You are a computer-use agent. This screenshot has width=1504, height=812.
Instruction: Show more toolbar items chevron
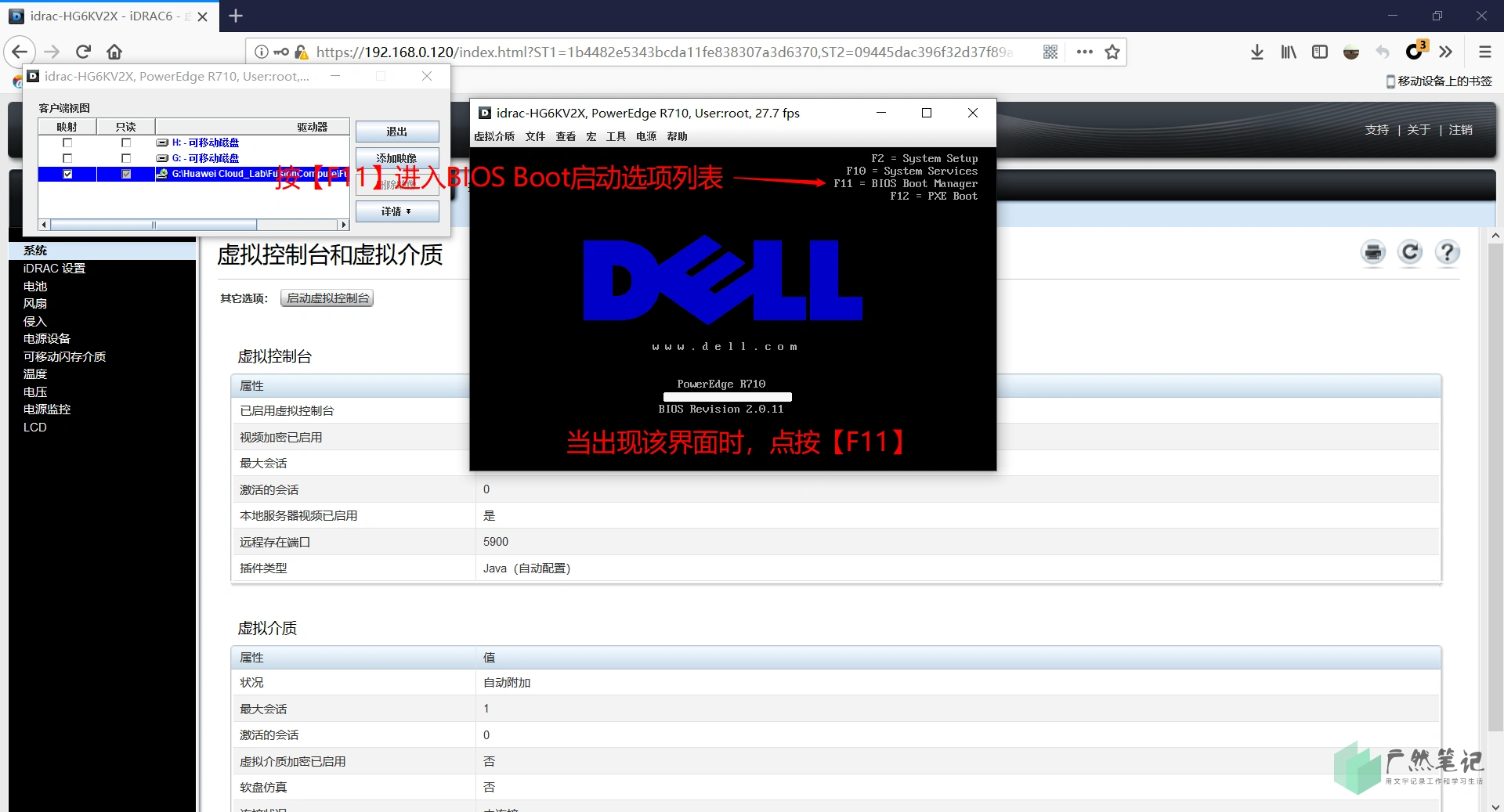click(1446, 52)
